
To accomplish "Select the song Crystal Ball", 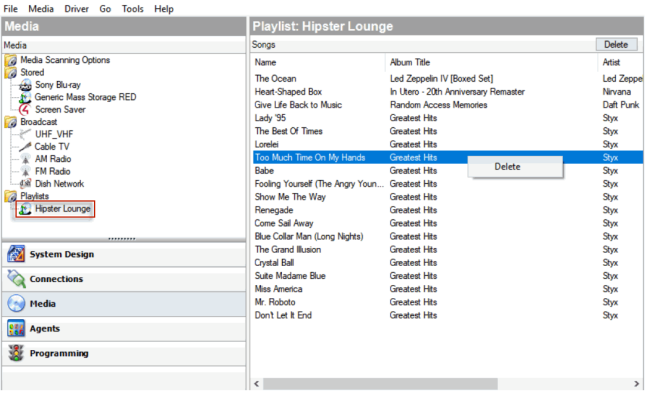I will point(274,263).
